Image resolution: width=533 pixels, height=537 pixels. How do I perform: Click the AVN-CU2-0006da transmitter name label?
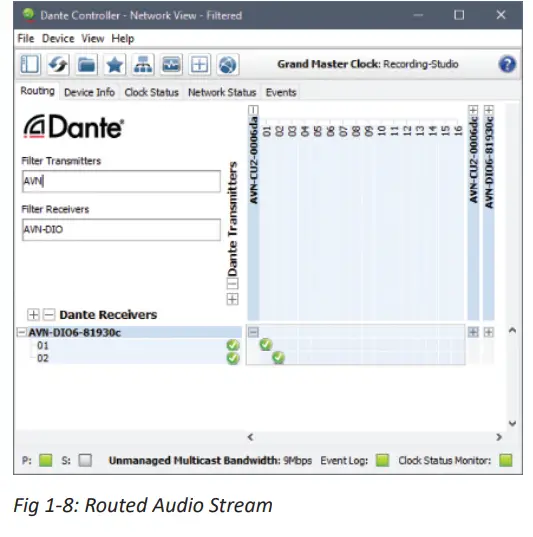tap(253, 160)
